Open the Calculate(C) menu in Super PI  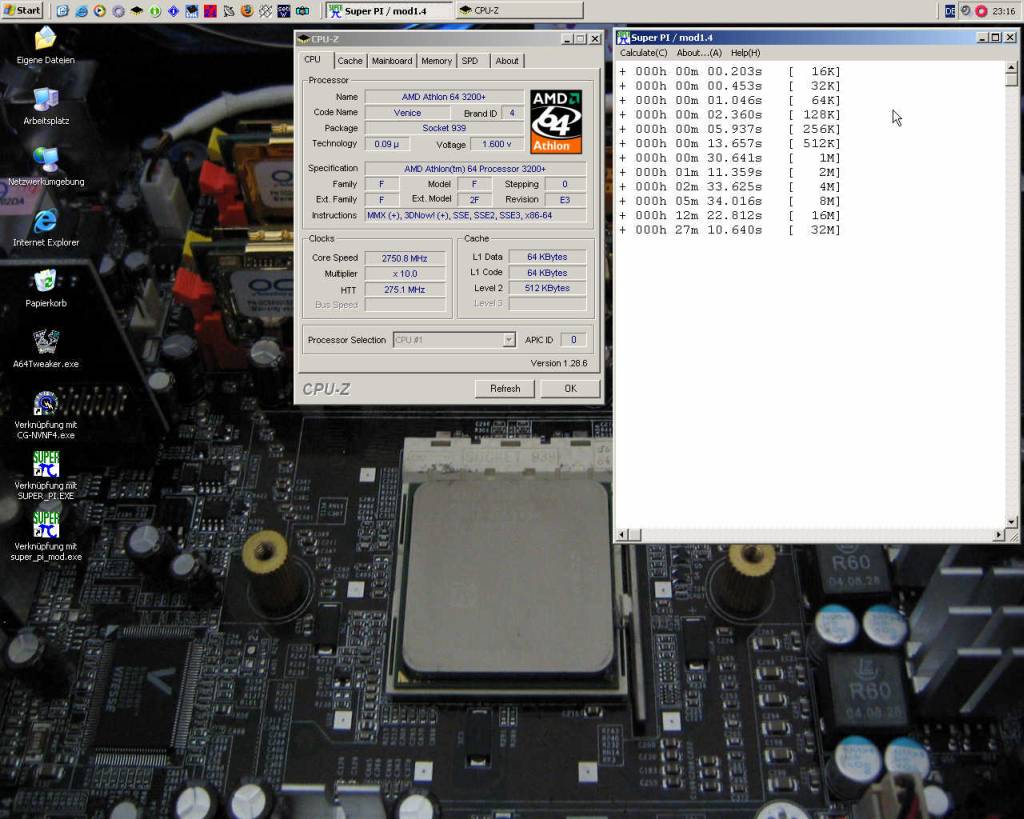[x=643, y=53]
